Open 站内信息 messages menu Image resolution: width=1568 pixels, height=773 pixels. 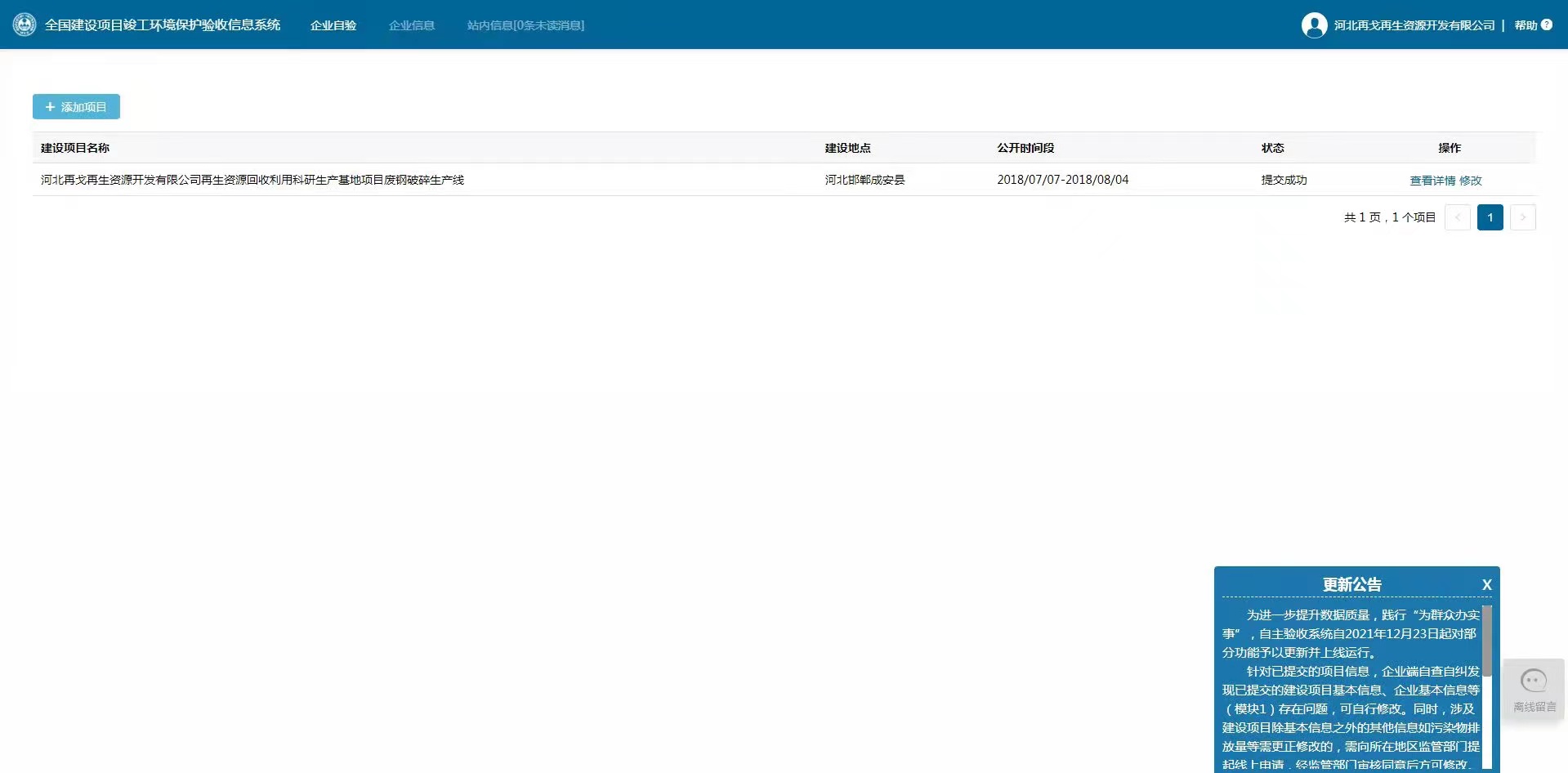pyautogui.click(x=525, y=25)
